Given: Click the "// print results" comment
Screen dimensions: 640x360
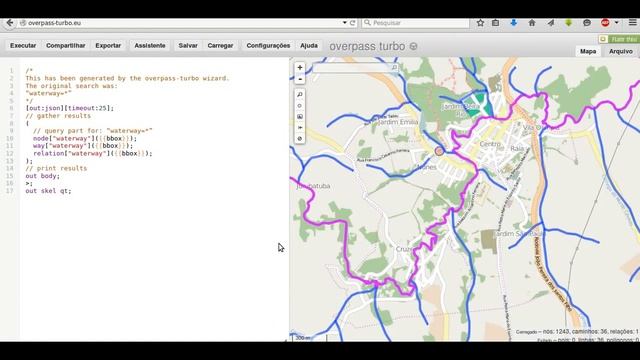Looking at the screenshot, I should [x=56, y=168].
